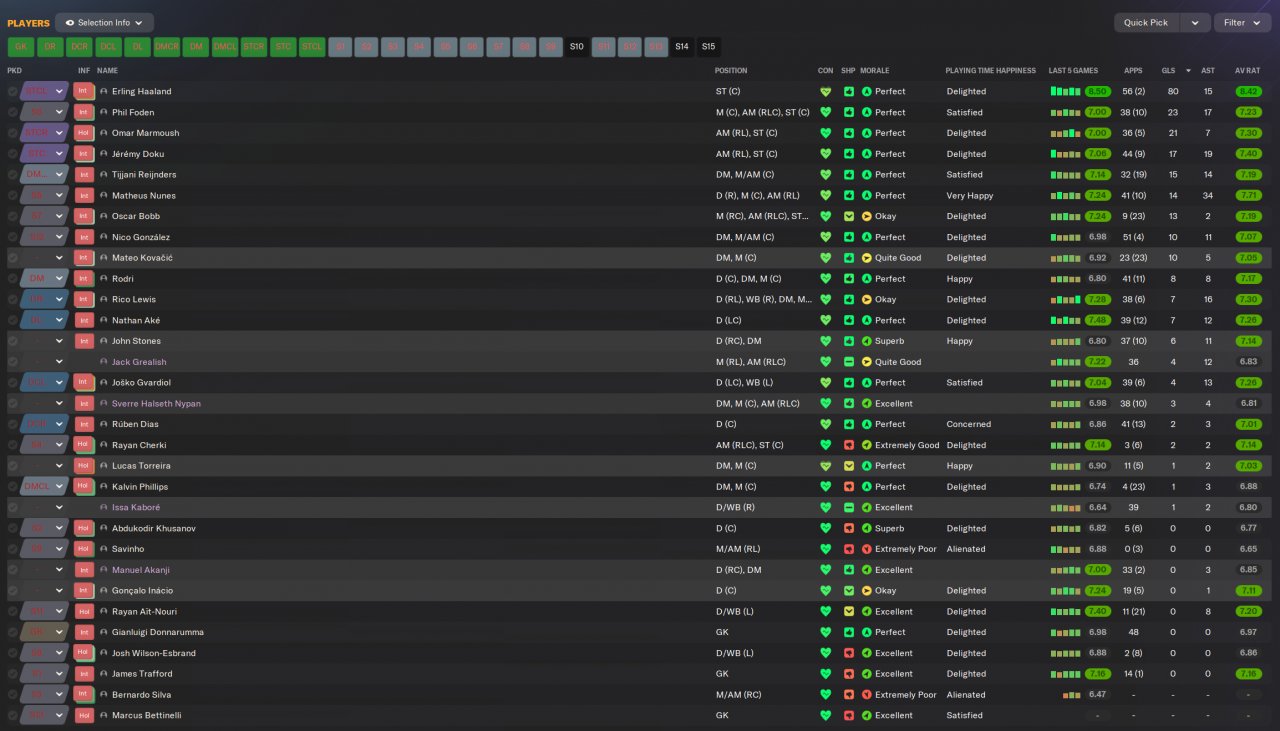Click the morale icon for Mateo Kovačić
The height and width of the screenshot is (731, 1280).
[866, 258]
